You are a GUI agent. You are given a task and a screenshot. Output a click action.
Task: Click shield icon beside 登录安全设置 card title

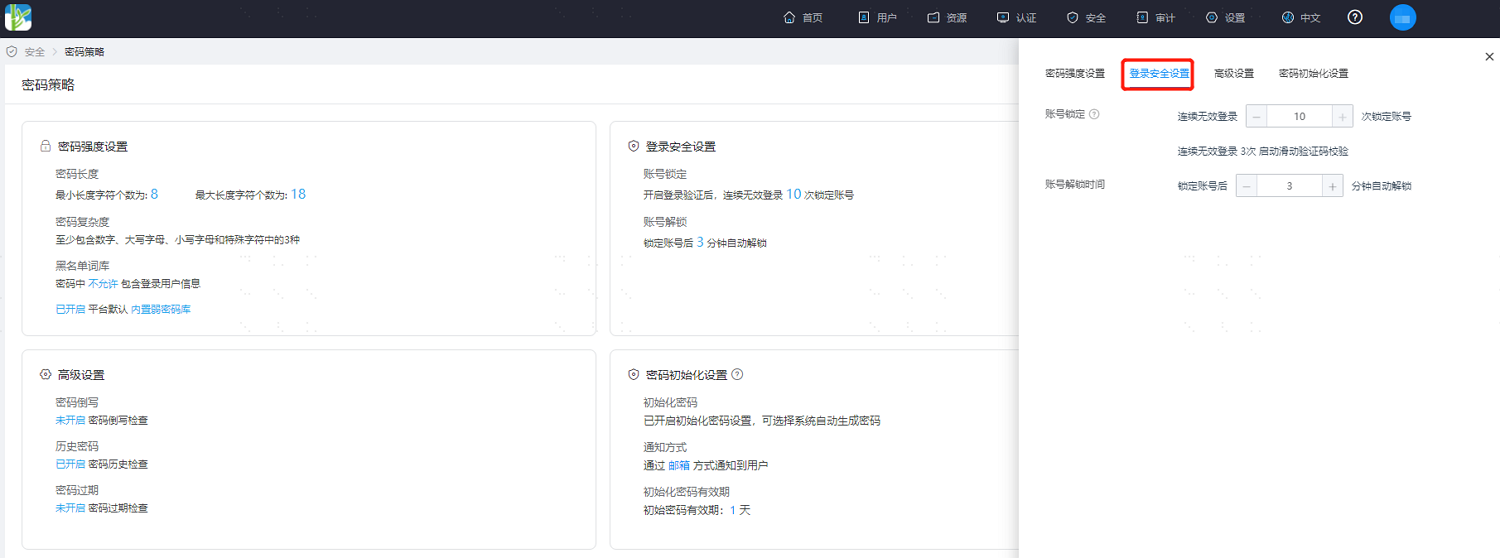(633, 146)
